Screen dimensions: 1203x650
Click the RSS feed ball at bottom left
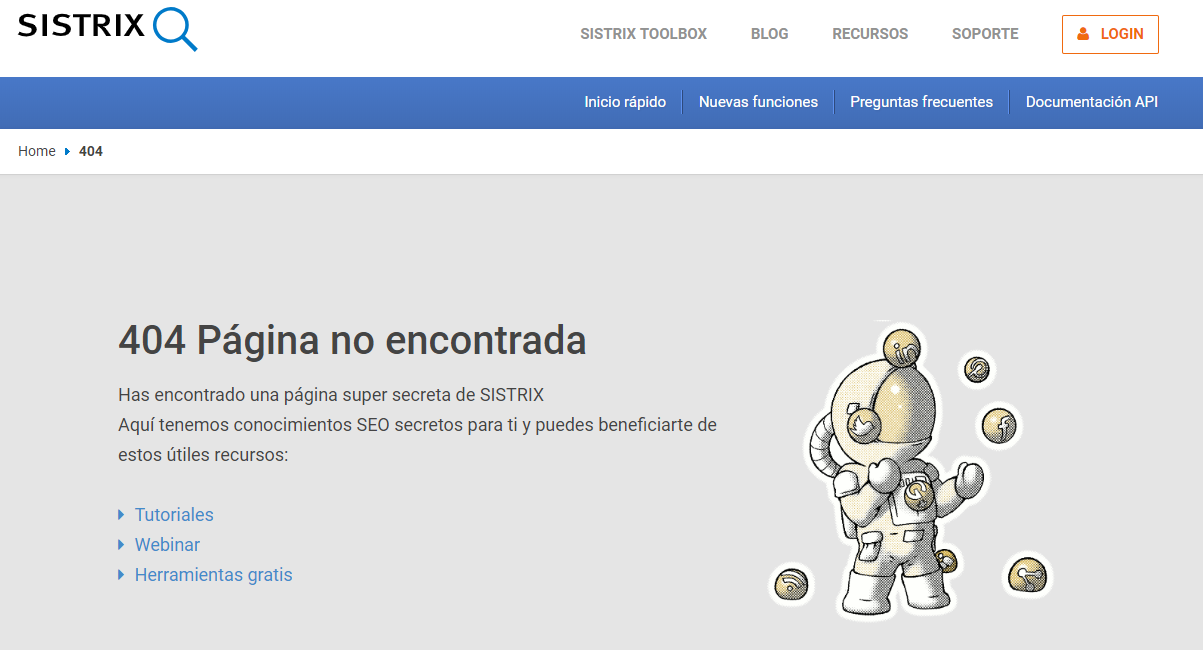791,582
